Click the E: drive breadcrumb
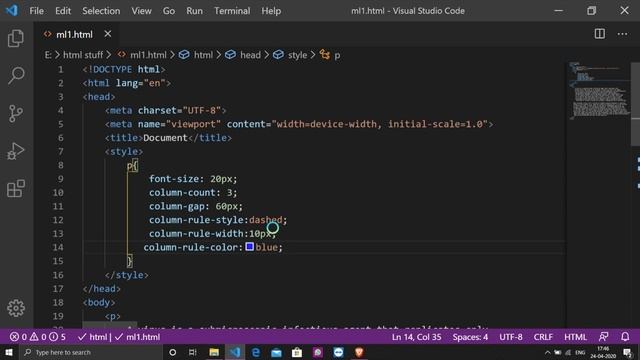Image resolution: width=640 pixels, height=360 pixels. pyautogui.click(x=48, y=55)
